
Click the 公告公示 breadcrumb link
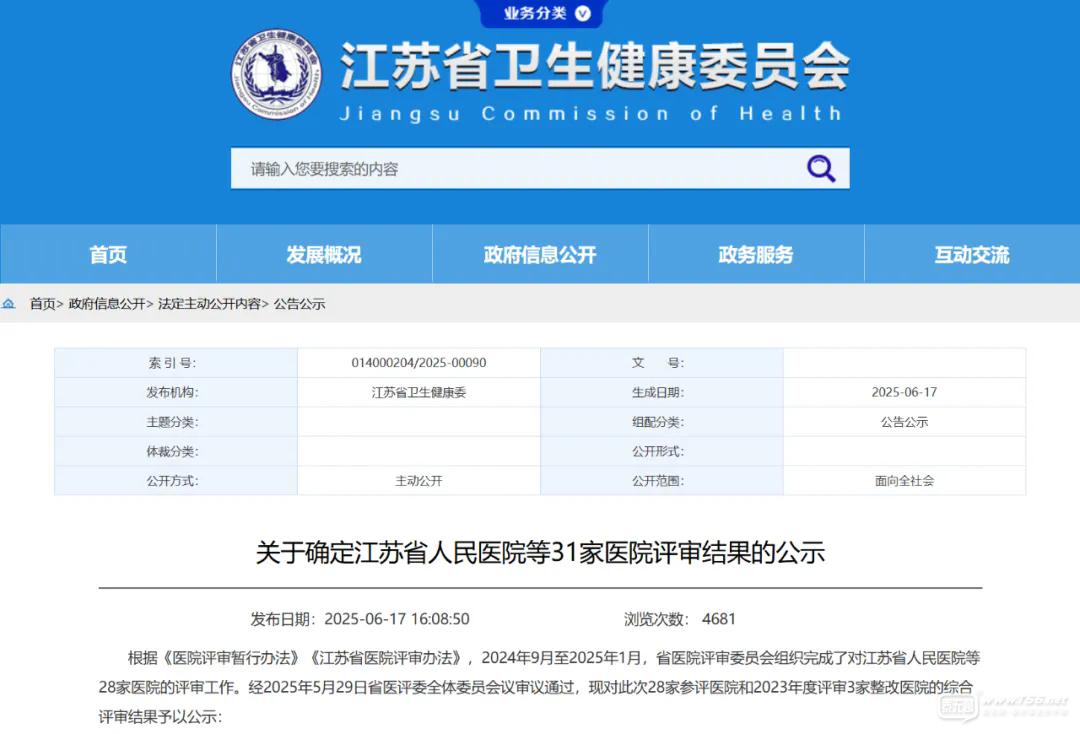tap(300, 304)
